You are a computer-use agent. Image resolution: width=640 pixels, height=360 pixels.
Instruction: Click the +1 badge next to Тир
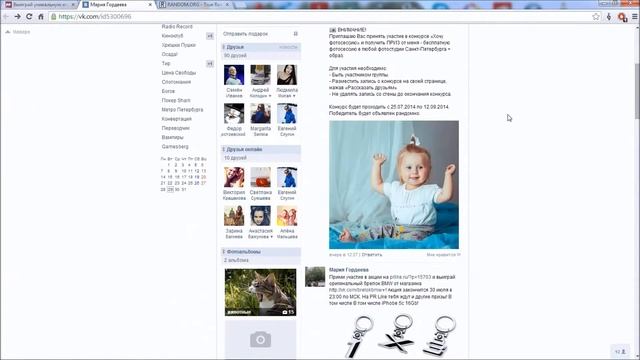pos(210,64)
